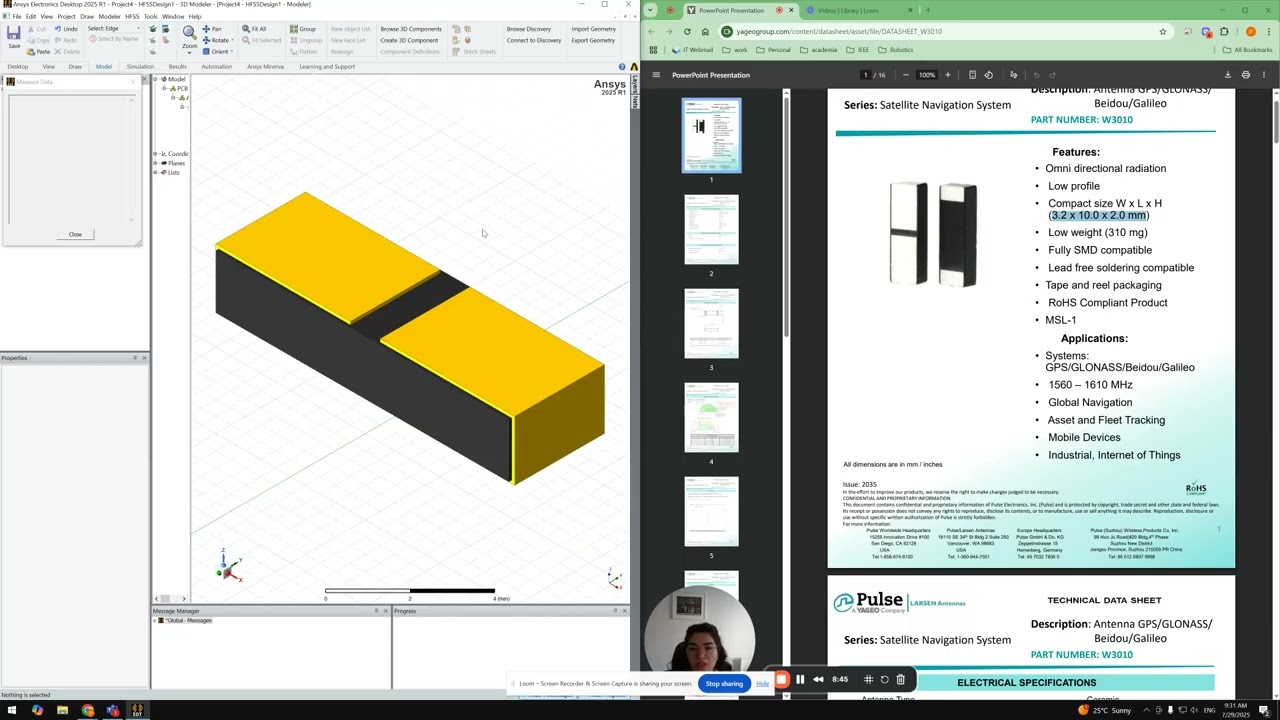Image resolution: width=1280 pixels, height=720 pixels.
Task: Open the HFSS menu
Action: point(132,16)
